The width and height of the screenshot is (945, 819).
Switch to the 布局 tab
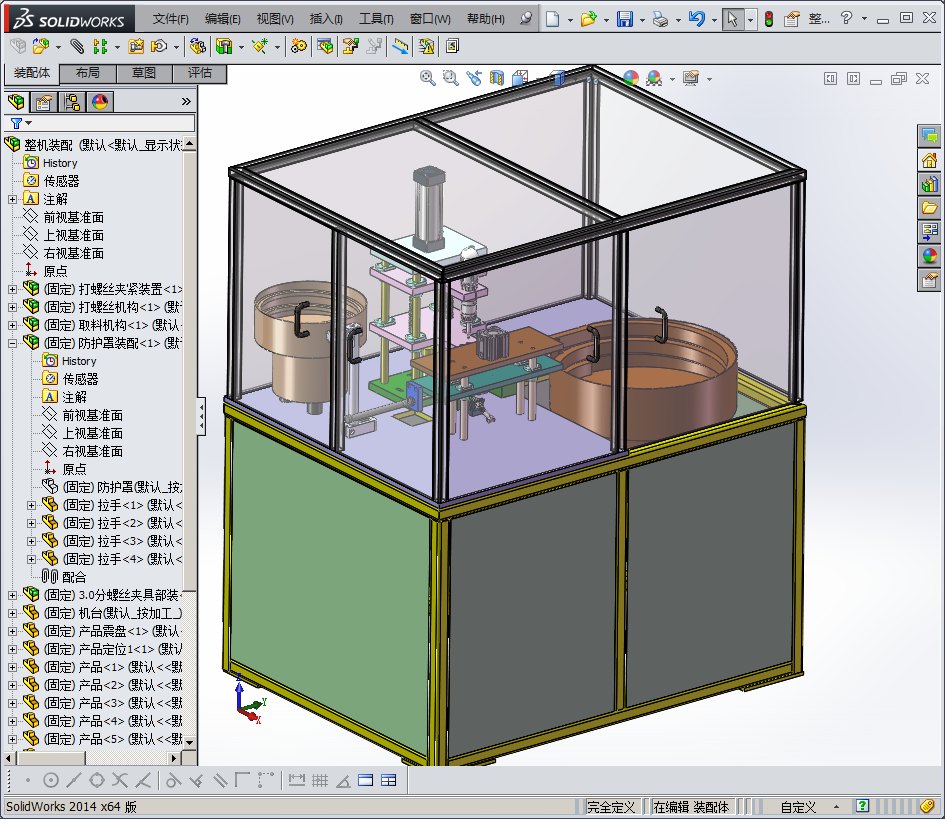pyautogui.click(x=88, y=73)
